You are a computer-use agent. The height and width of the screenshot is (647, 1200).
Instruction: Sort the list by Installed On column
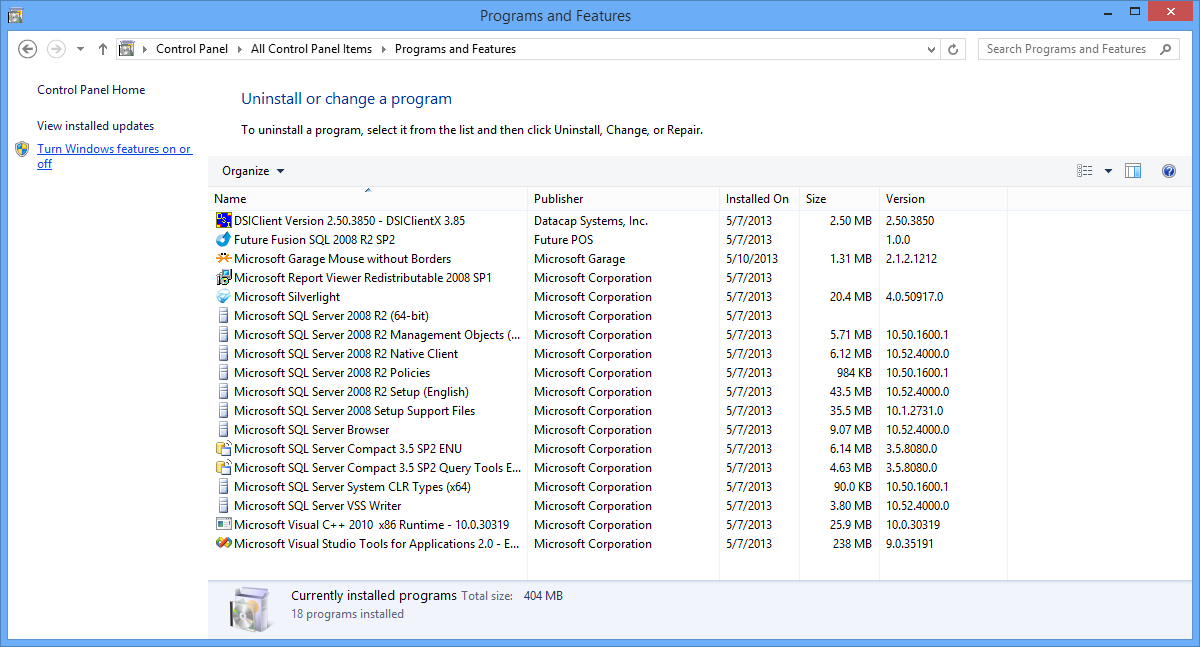pos(759,199)
